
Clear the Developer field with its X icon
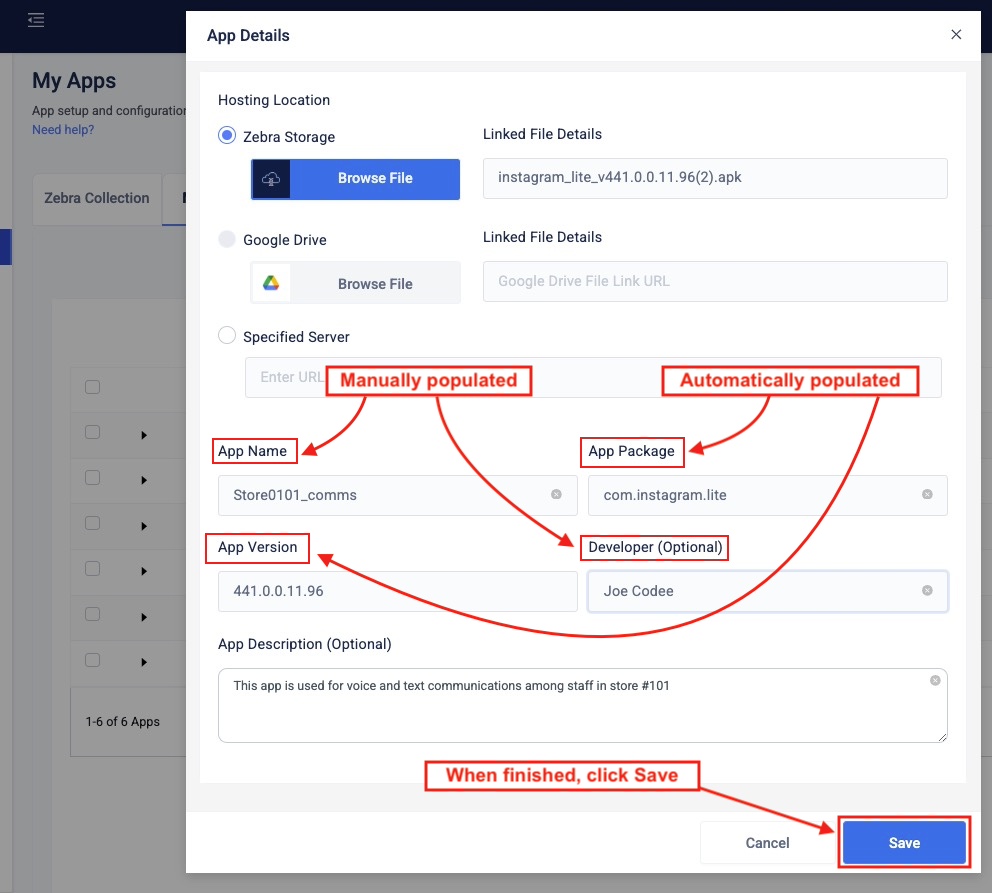tap(927, 591)
